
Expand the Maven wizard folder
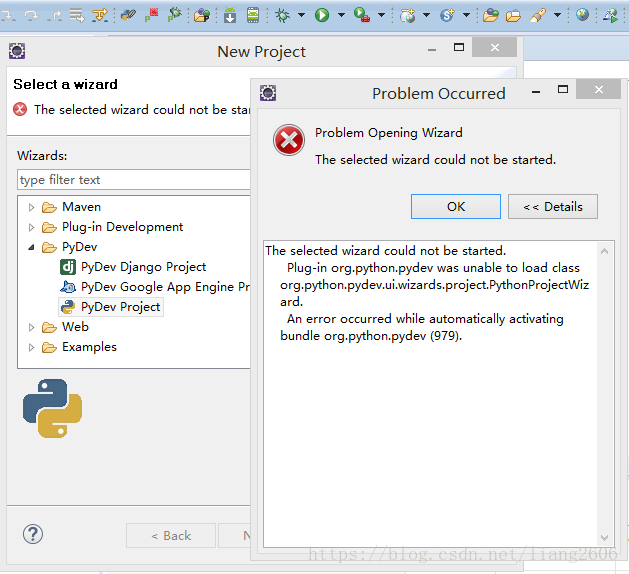(31, 207)
